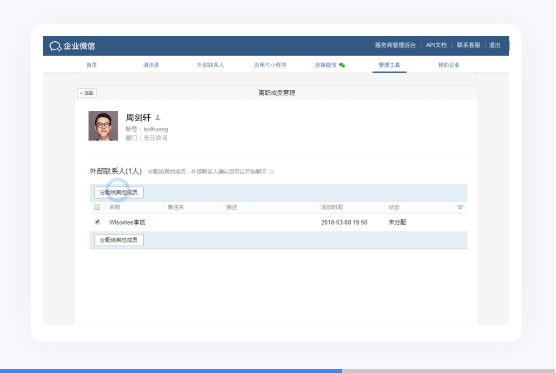Click the 名称 column header

point(115,207)
